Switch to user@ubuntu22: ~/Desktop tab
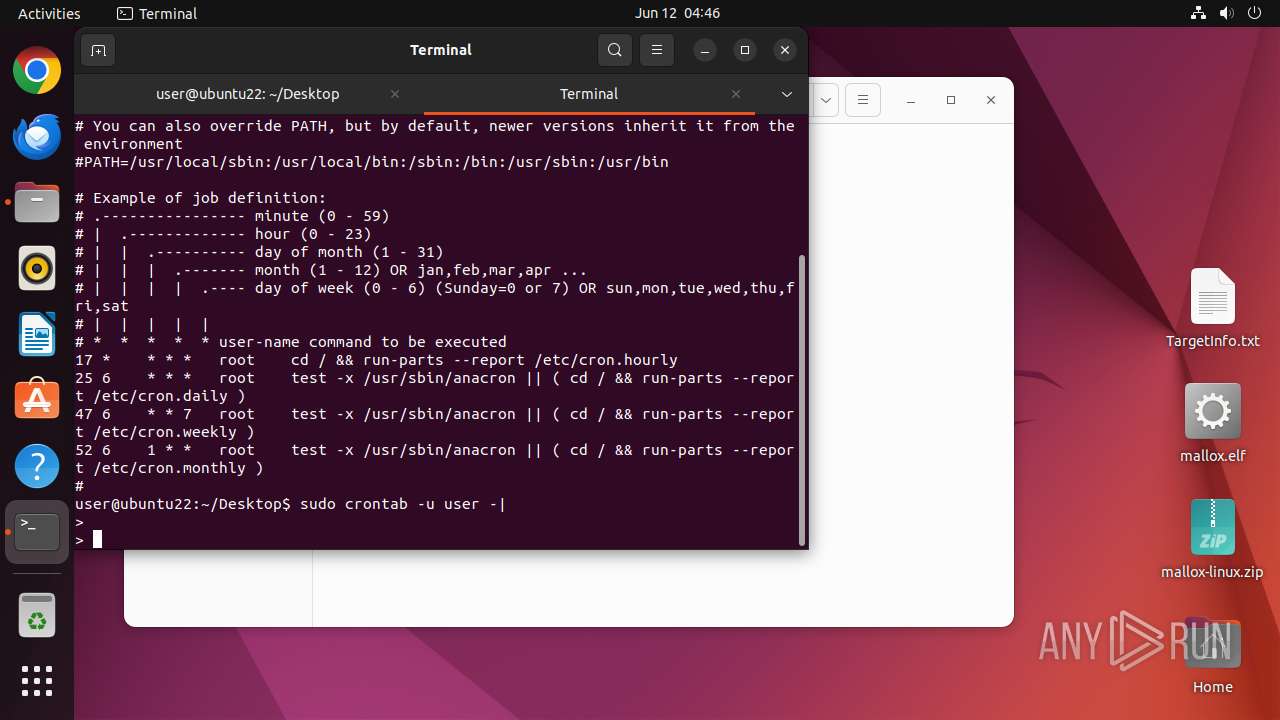Image resolution: width=1280 pixels, height=720 pixels. [248, 94]
